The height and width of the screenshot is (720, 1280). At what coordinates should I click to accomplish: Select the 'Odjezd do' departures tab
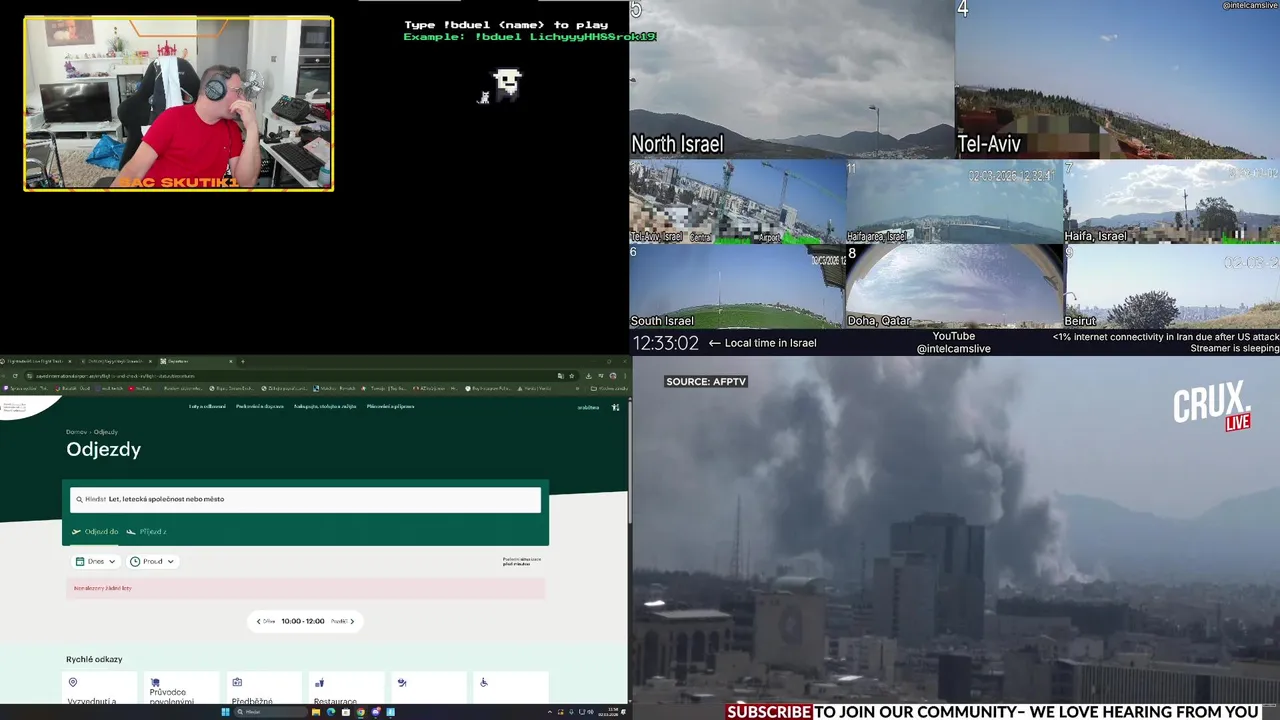click(x=95, y=532)
